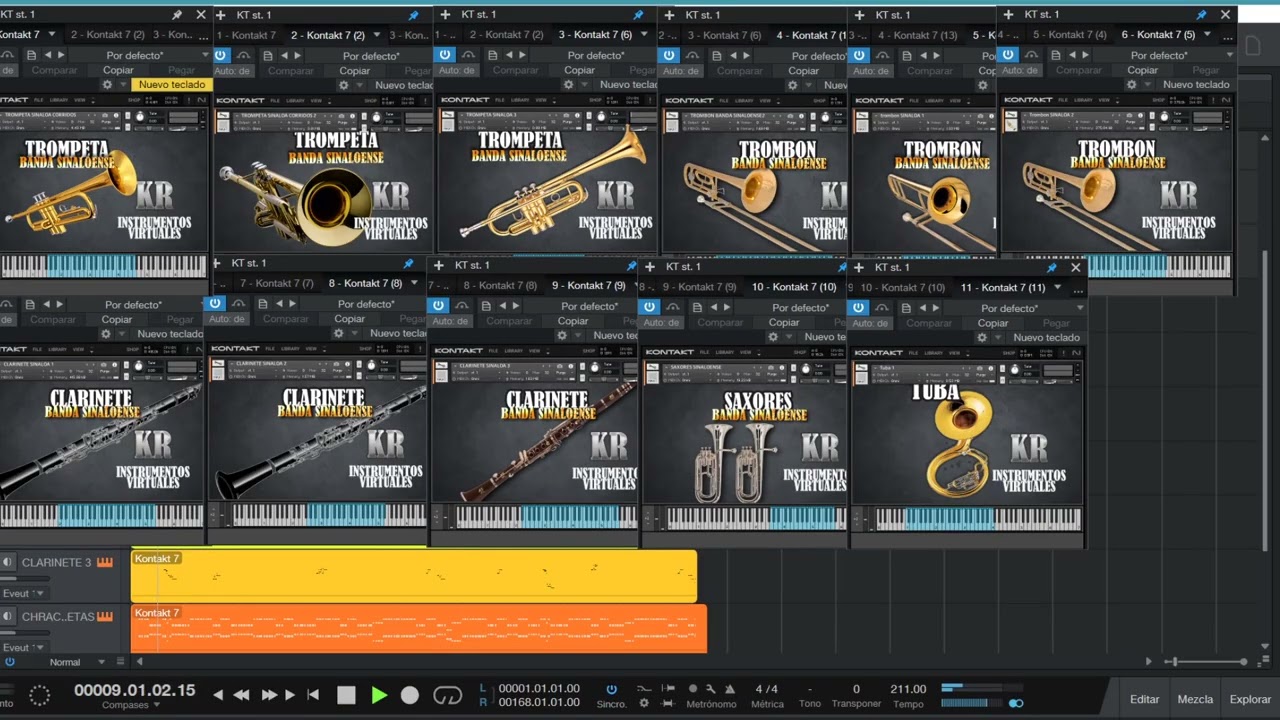Click the Transponer value 0
Image resolution: width=1280 pixels, height=720 pixels.
856,689
